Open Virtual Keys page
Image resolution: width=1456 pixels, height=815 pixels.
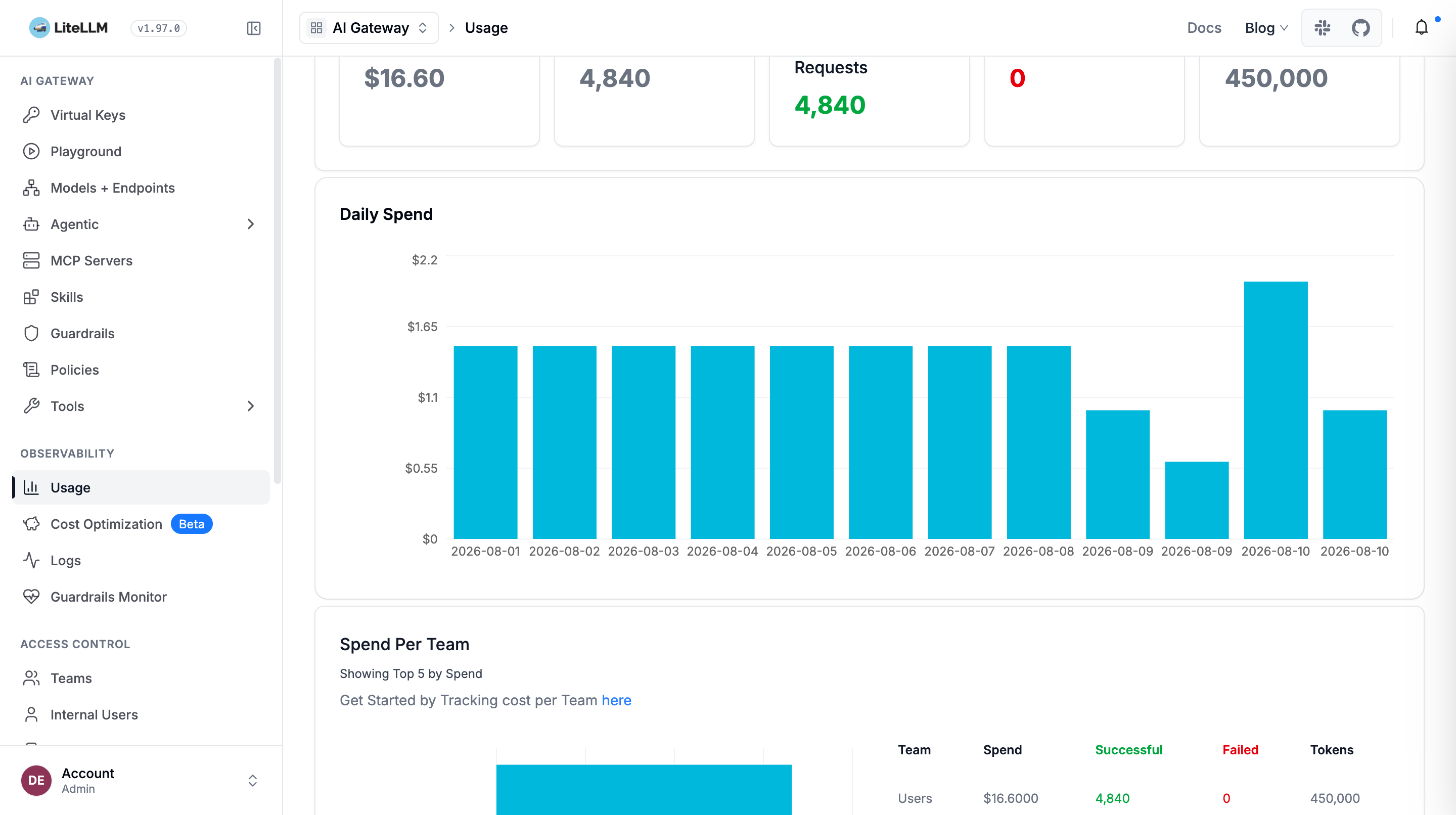[141, 115]
